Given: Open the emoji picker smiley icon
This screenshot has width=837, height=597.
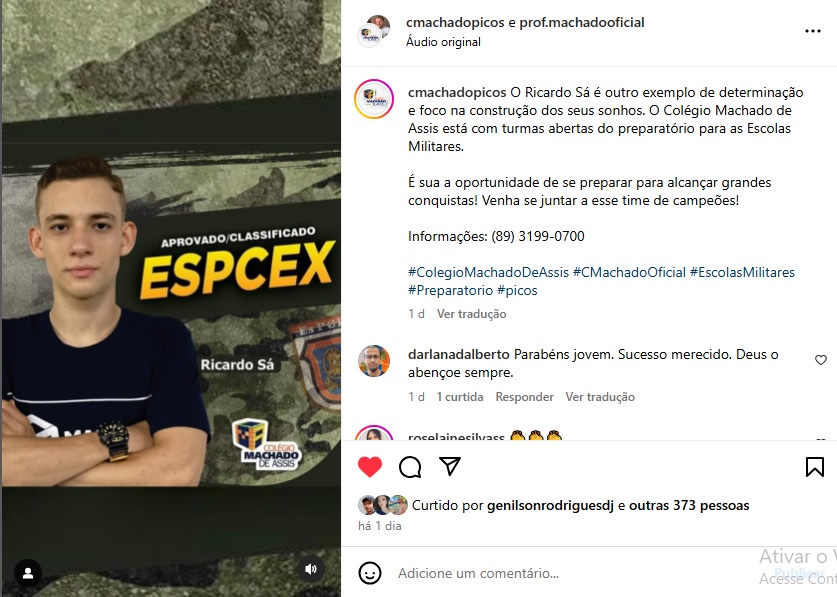Looking at the screenshot, I should coord(370,573).
